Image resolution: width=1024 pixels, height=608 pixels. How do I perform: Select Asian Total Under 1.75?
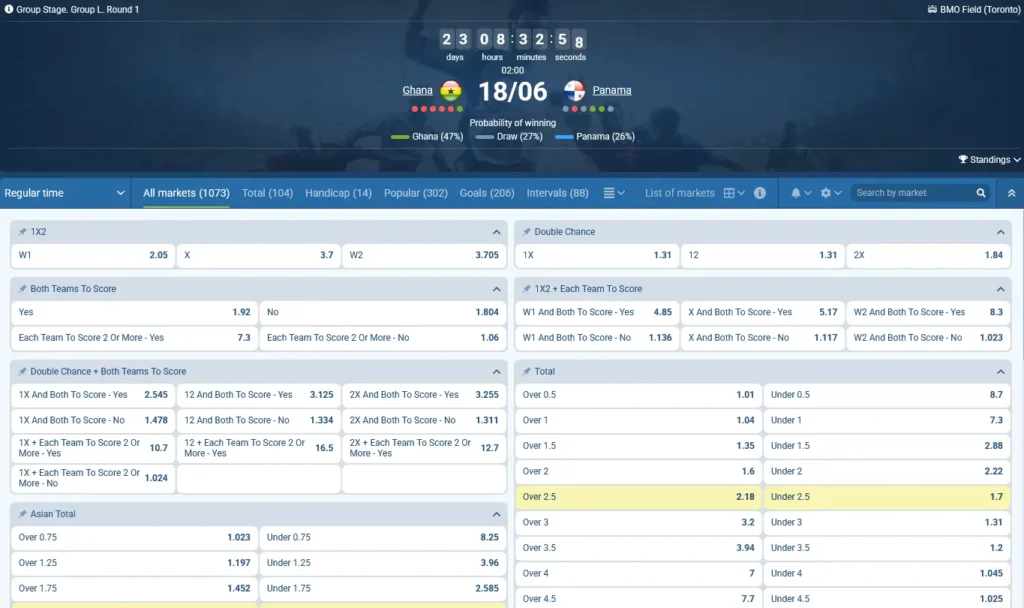pyautogui.click(x=383, y=588)
